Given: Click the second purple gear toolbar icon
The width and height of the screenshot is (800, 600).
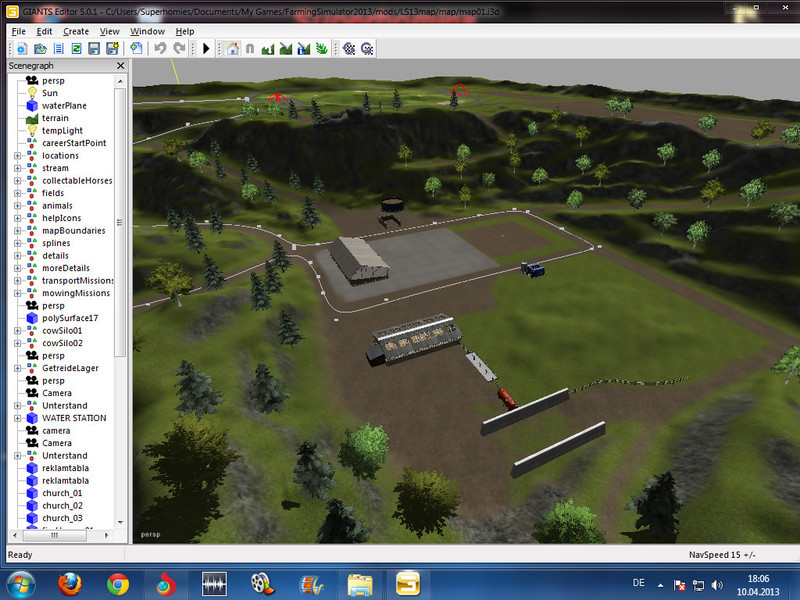Looking at the screenshot, I should coord(367,49).
